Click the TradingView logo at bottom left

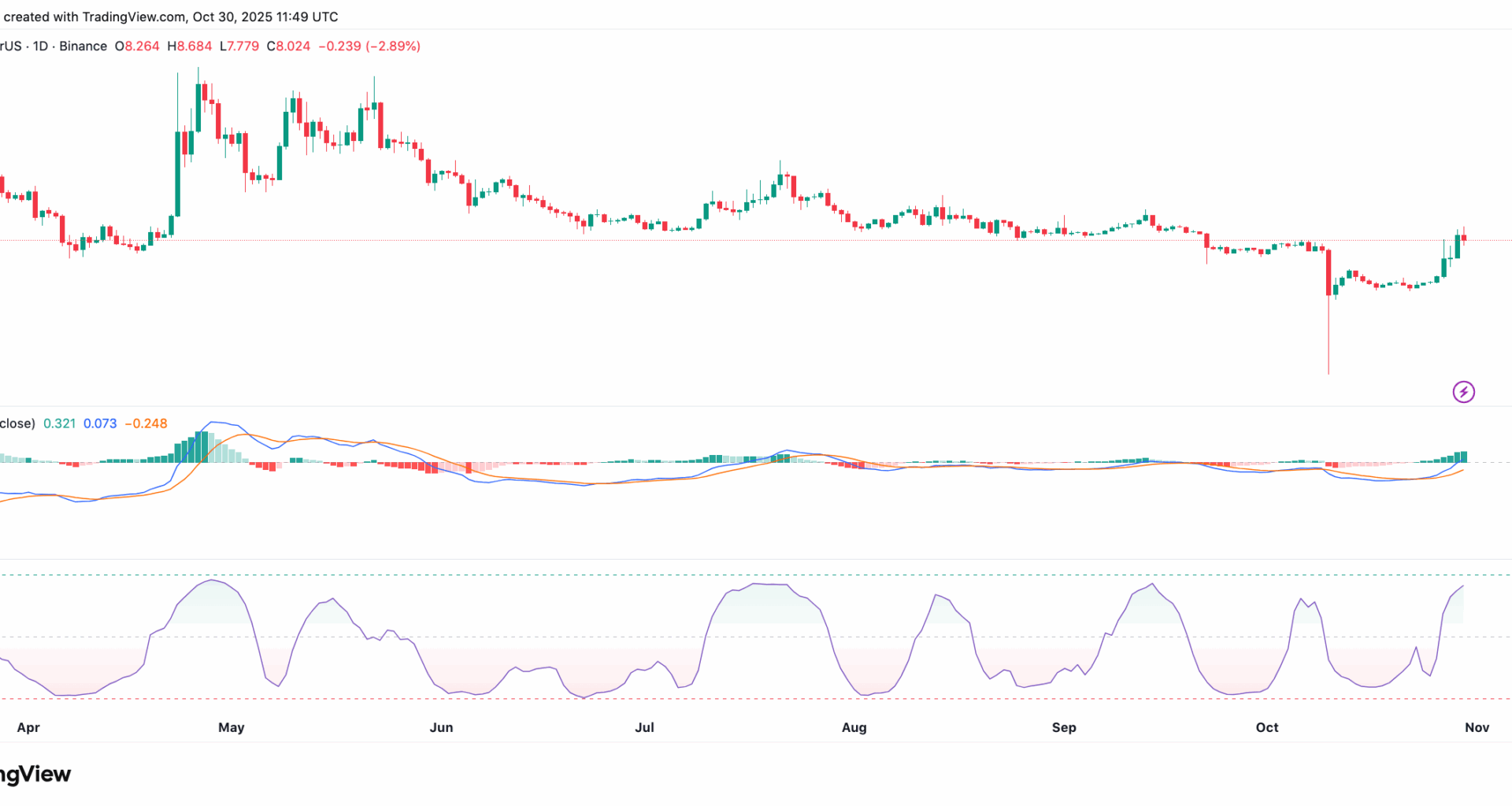[x=35, y=775]
